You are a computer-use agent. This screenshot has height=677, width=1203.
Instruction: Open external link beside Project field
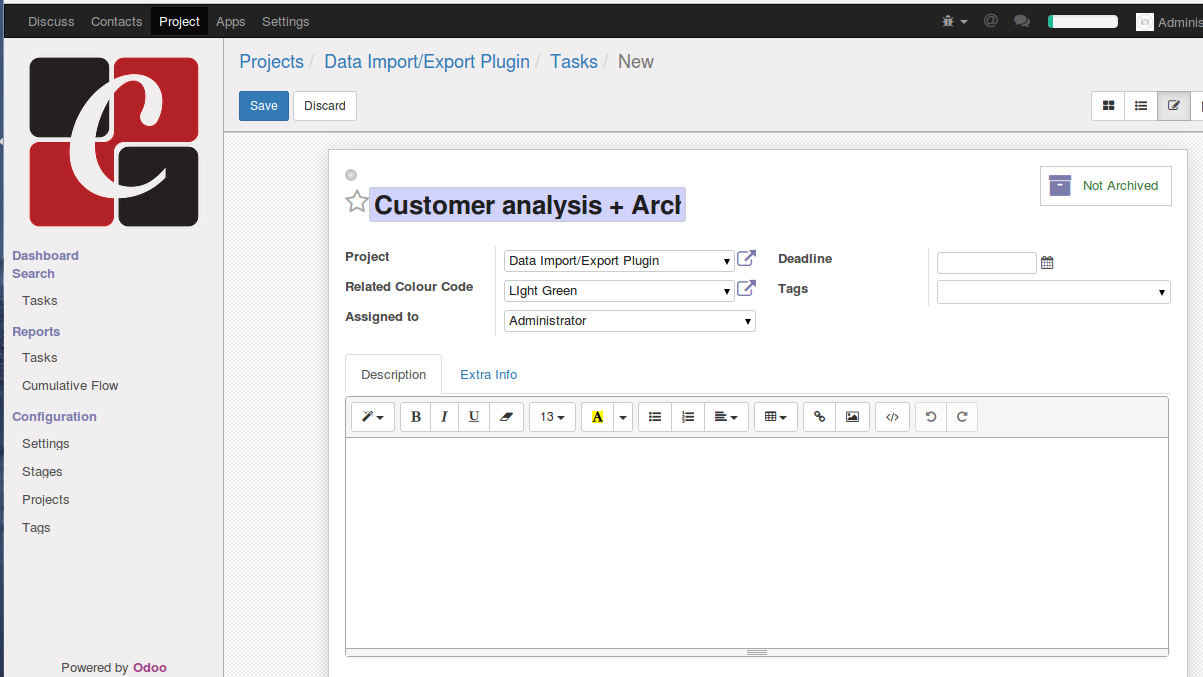pos(746,259)
